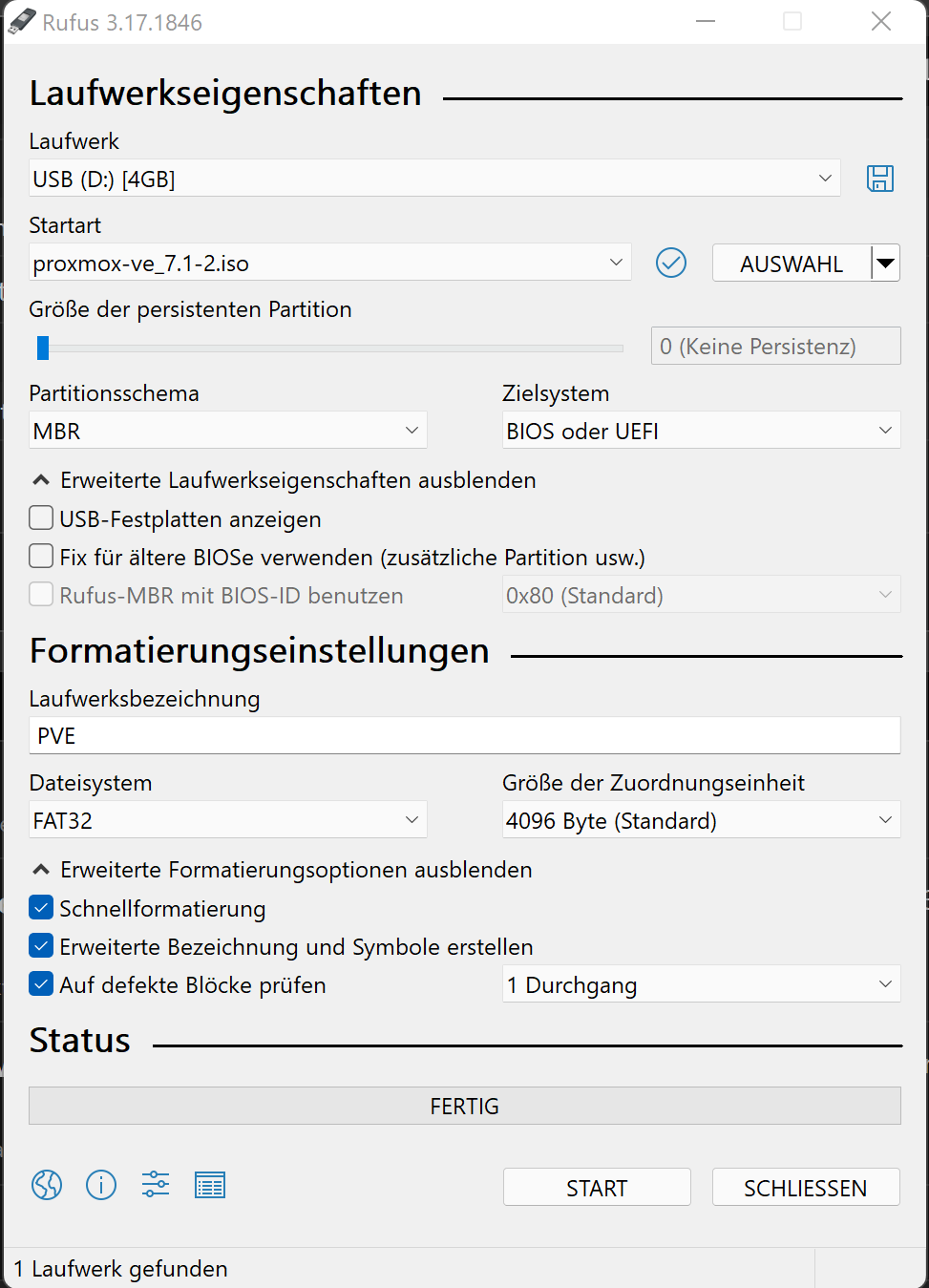Click the Größe der persistenten Partition label
Screen dimensions: 929x1288
[190, 309]
